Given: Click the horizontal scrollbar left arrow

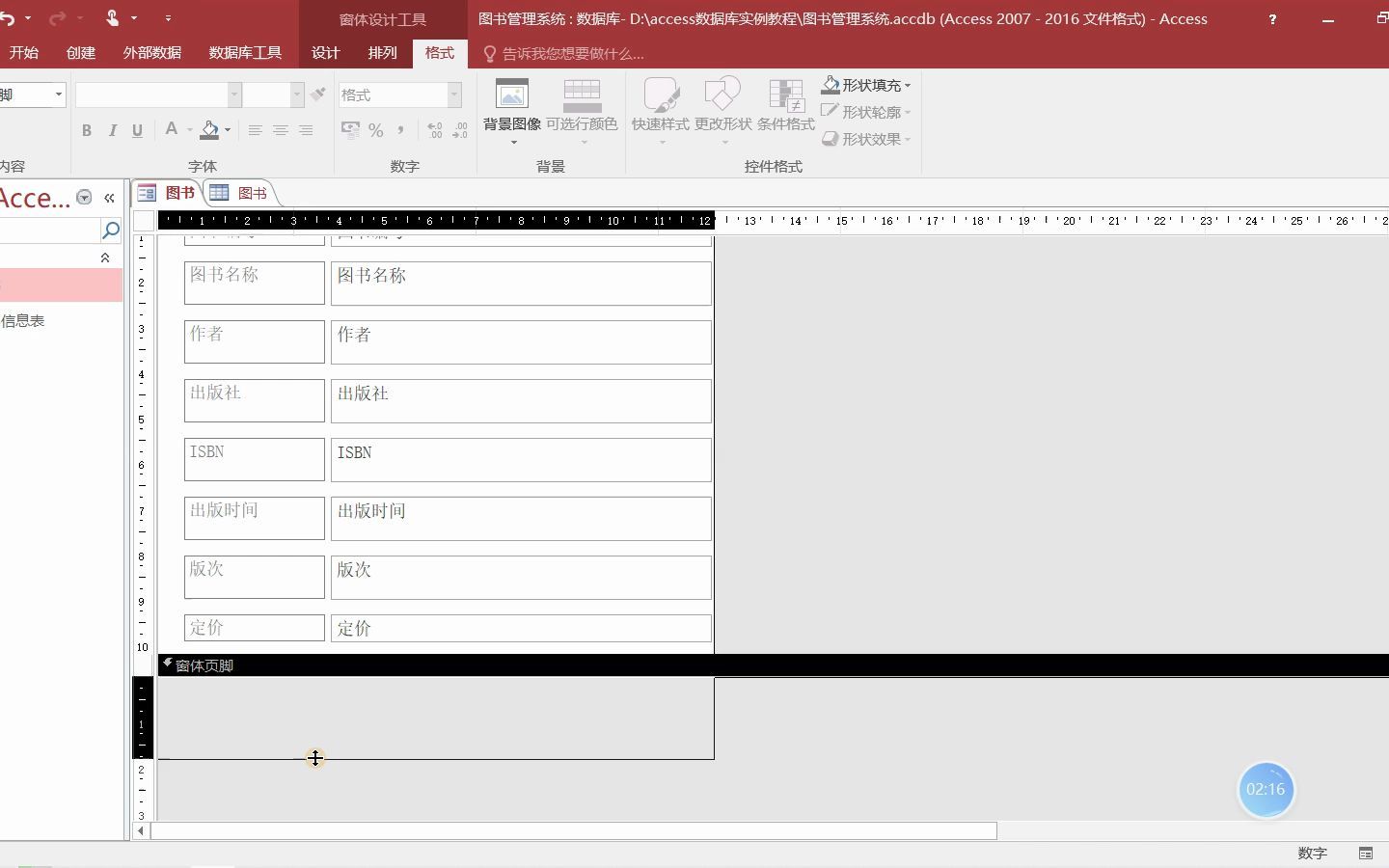Looking at the screenshot, I should [x=141, y=830].
